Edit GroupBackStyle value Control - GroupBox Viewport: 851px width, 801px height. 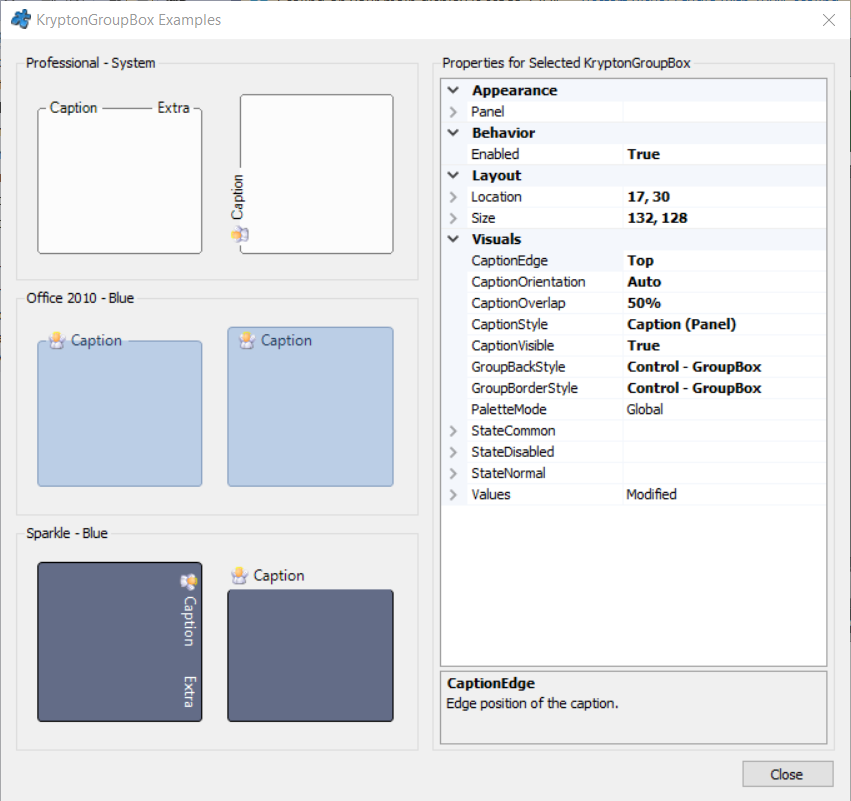coord(725,367)
